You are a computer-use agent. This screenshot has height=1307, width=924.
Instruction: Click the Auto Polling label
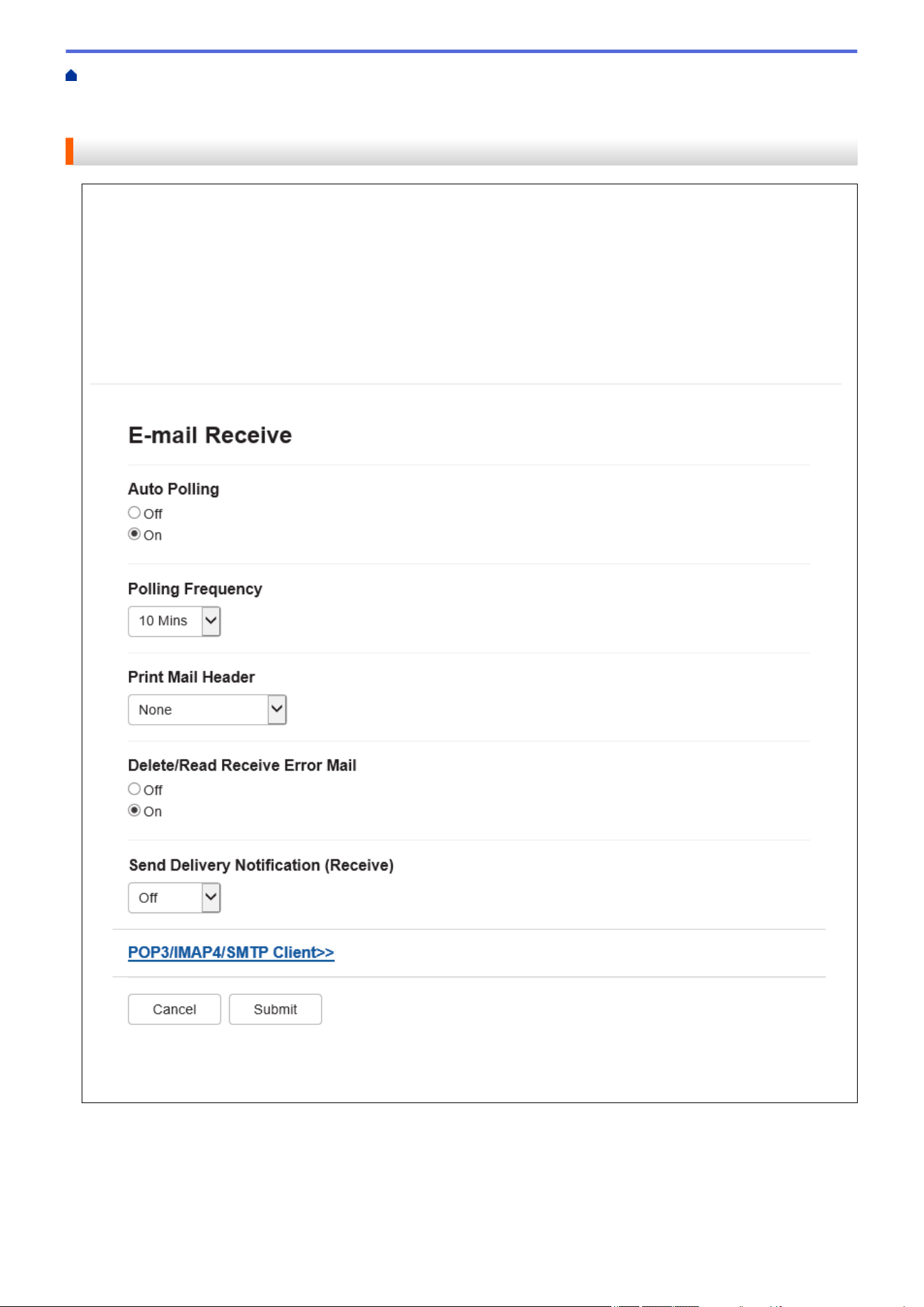coord(174,489)
